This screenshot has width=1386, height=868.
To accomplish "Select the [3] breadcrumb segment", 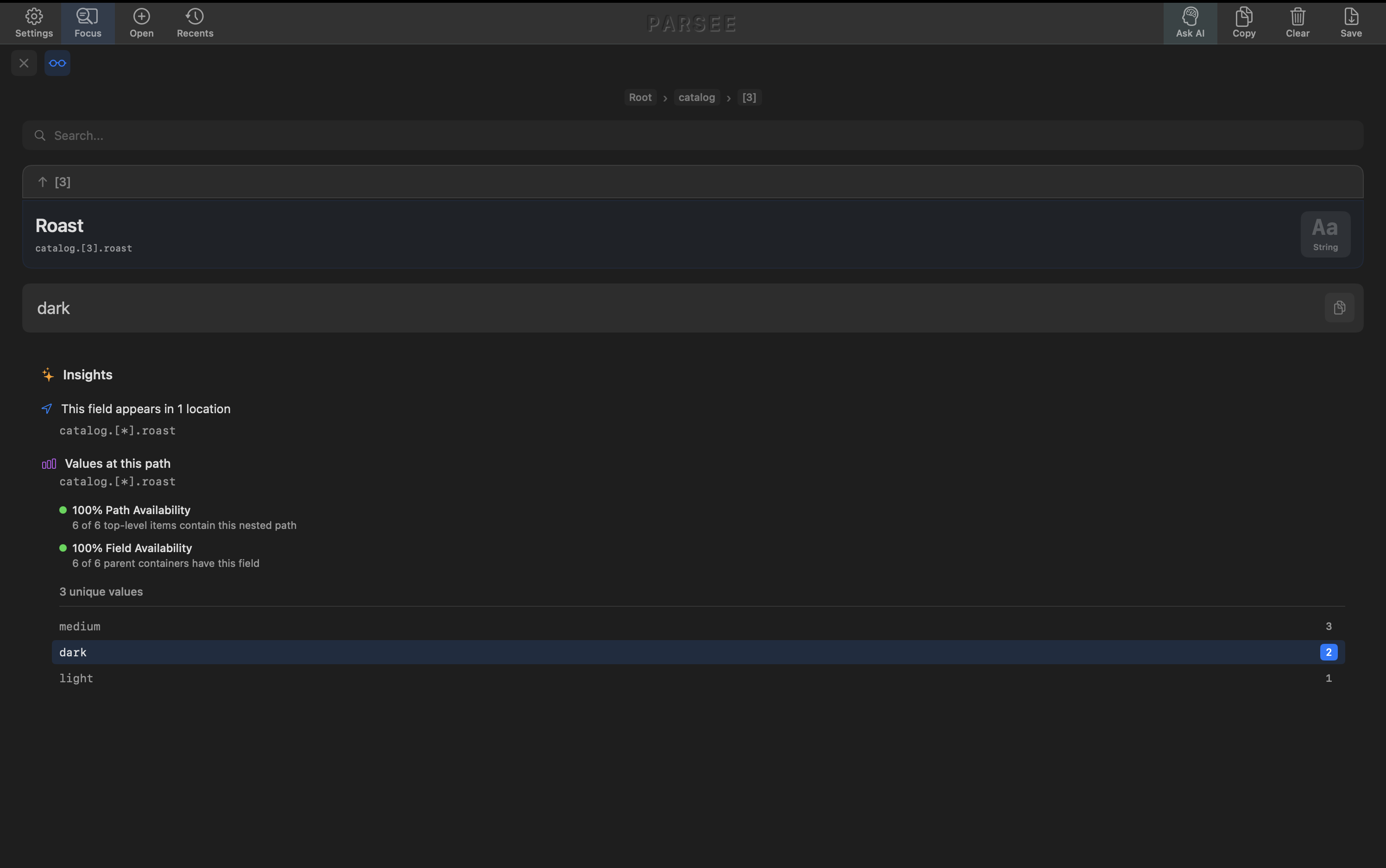I will point(749,98).
